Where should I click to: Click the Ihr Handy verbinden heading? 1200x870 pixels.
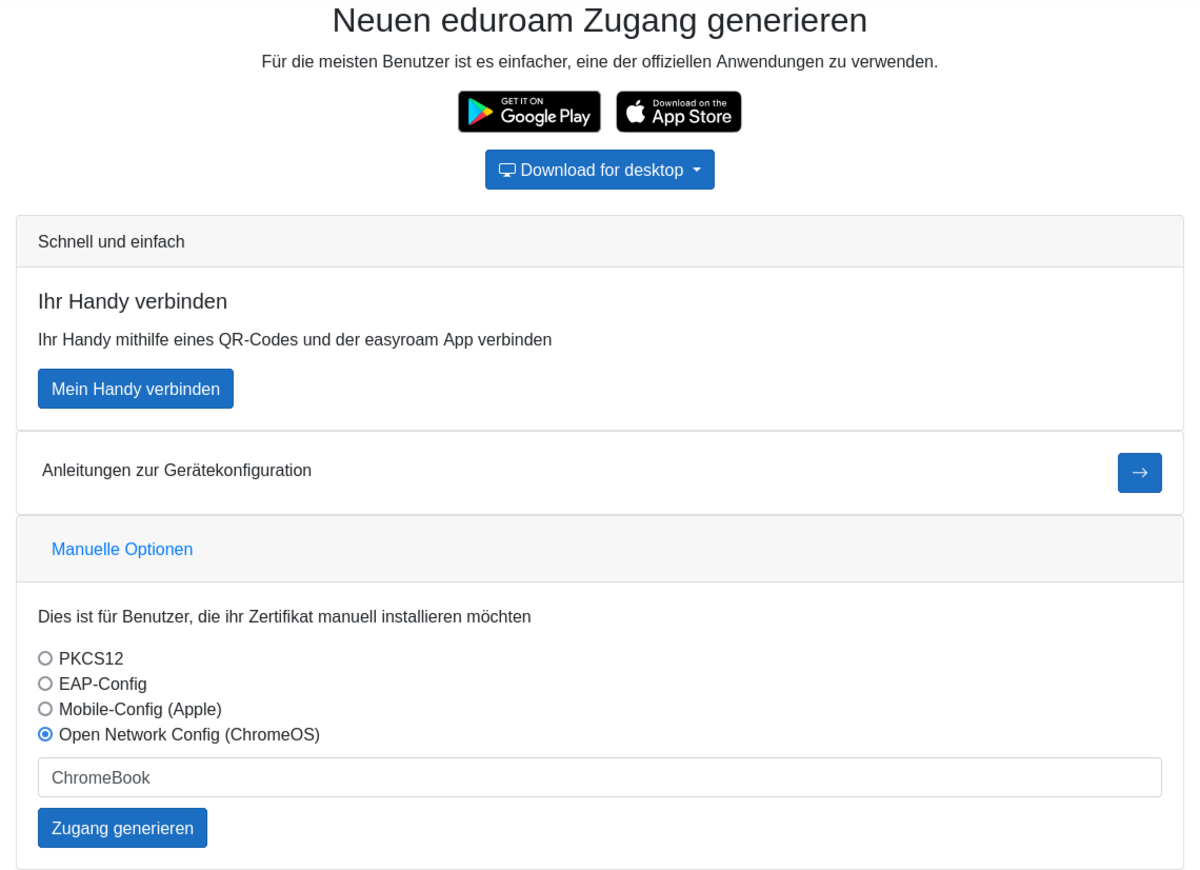point(133,301)
